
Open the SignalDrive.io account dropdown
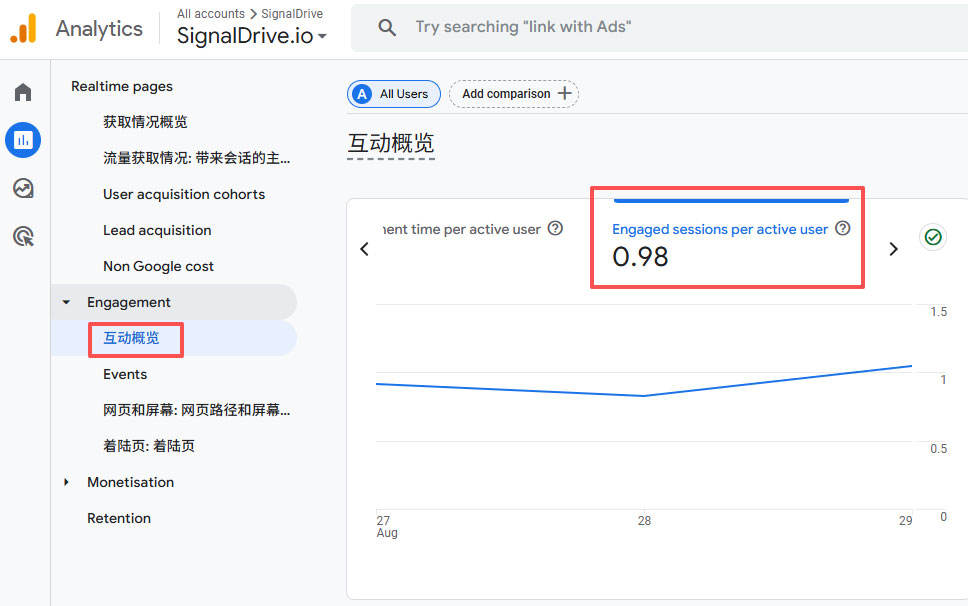252,36
